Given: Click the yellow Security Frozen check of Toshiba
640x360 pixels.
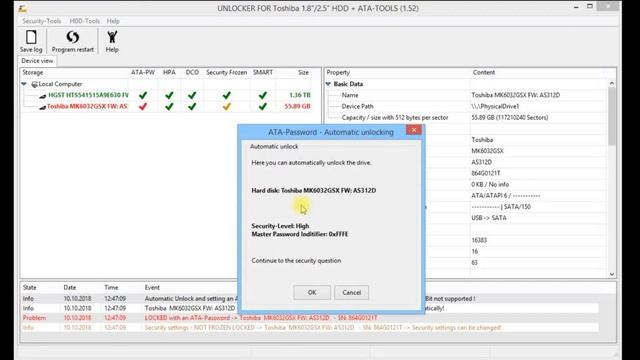Looking at the screenshot, I should tap(227, 107).
